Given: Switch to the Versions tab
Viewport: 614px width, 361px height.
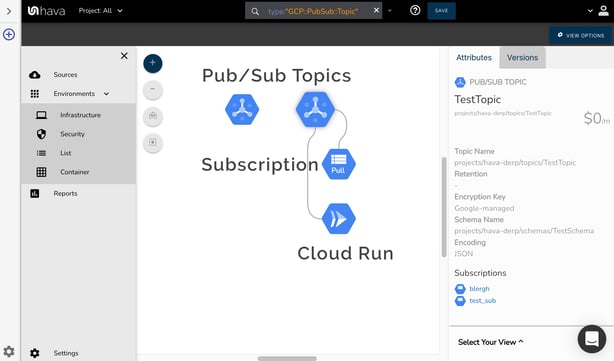Looking at the screenshot, I should tap(522, 58).
